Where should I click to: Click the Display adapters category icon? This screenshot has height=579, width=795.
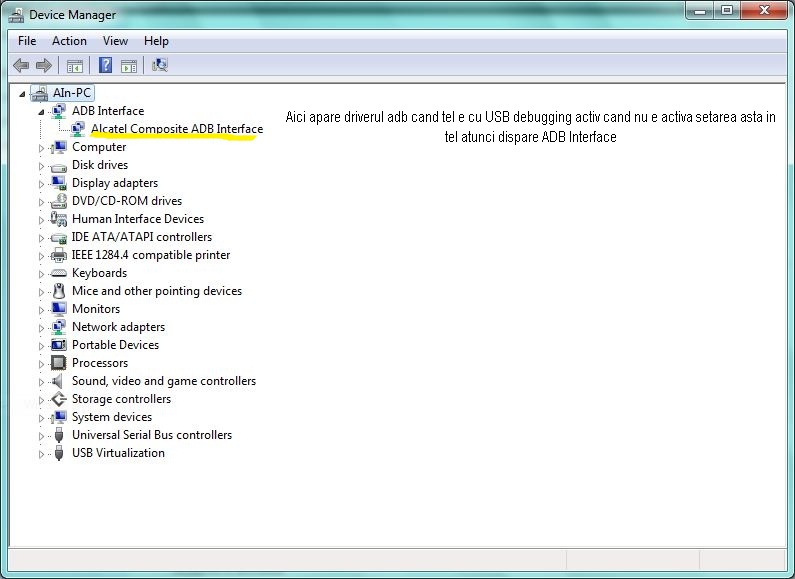[x=59, y=183]
